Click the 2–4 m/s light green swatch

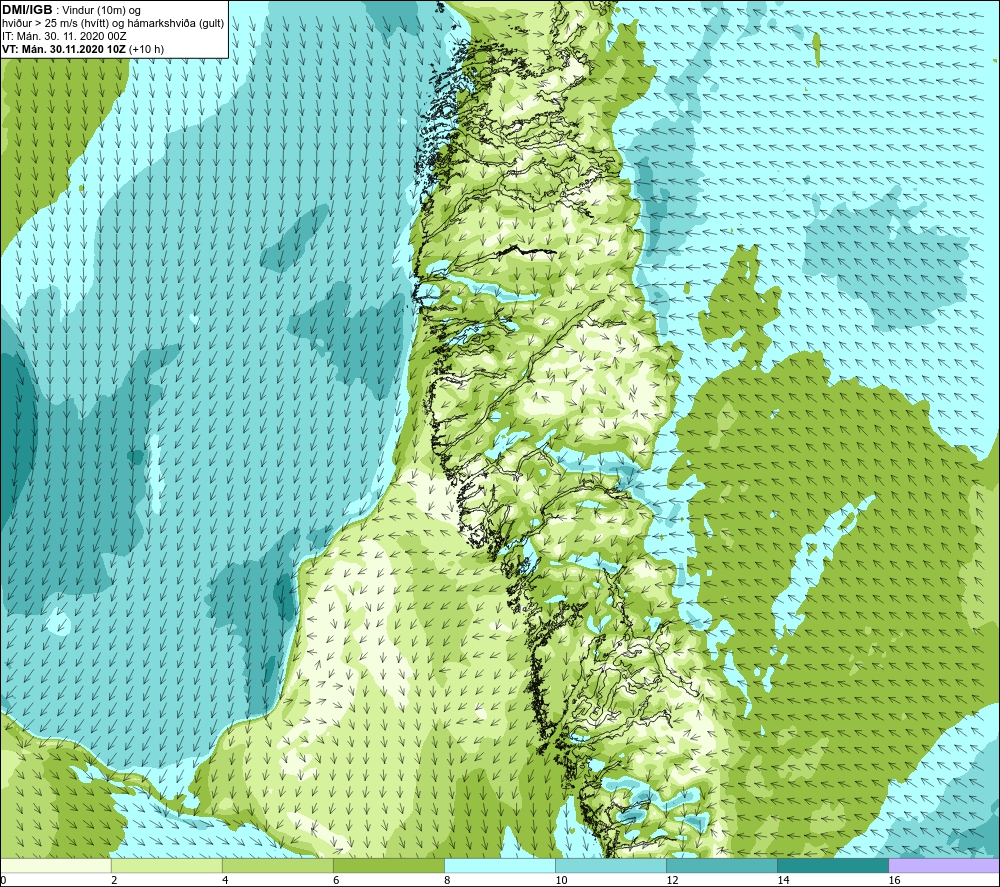pyautogui.click(x=166, y=865)
